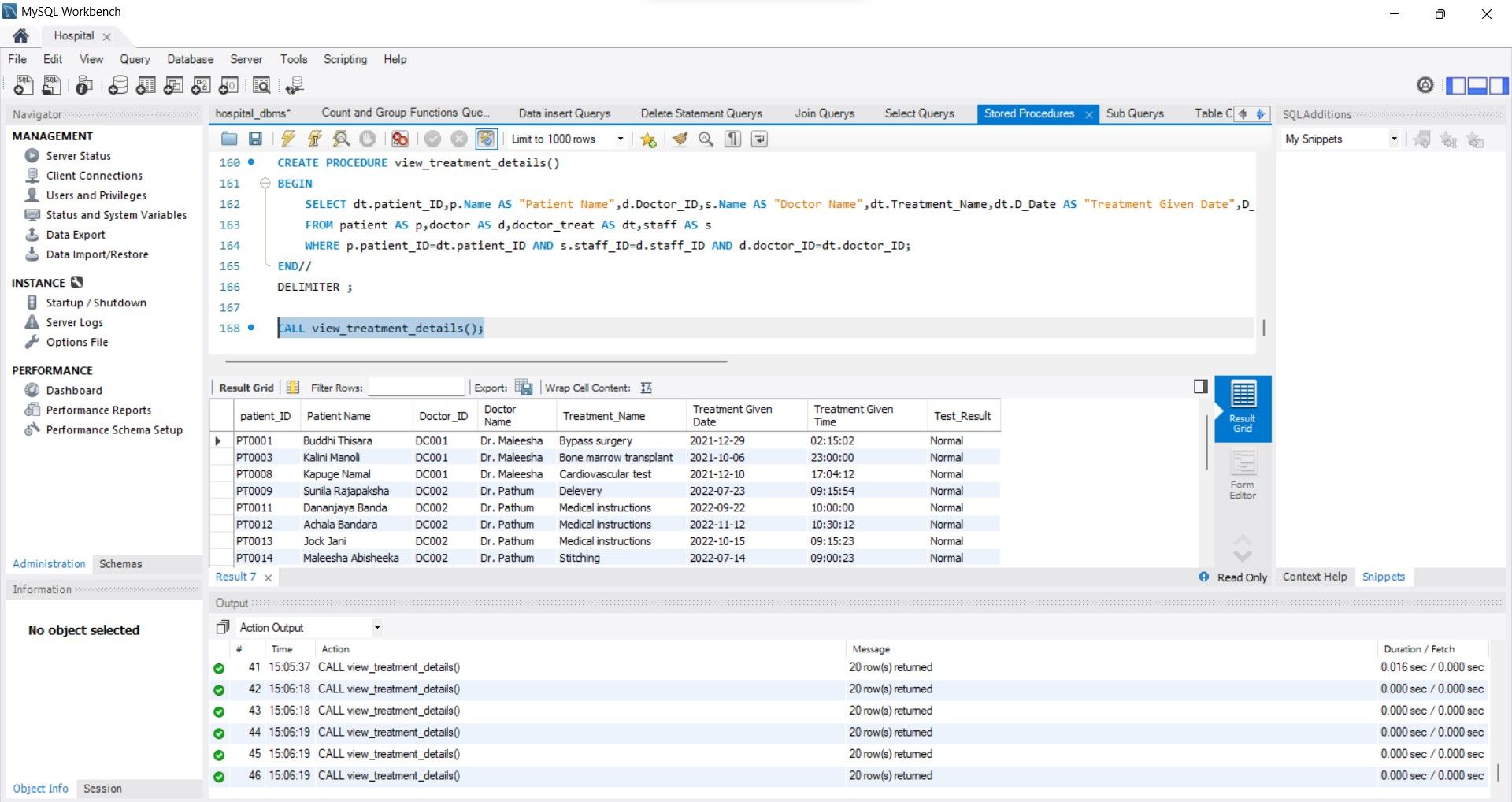Toggle right SQL Additions panel visibility

1499,85
